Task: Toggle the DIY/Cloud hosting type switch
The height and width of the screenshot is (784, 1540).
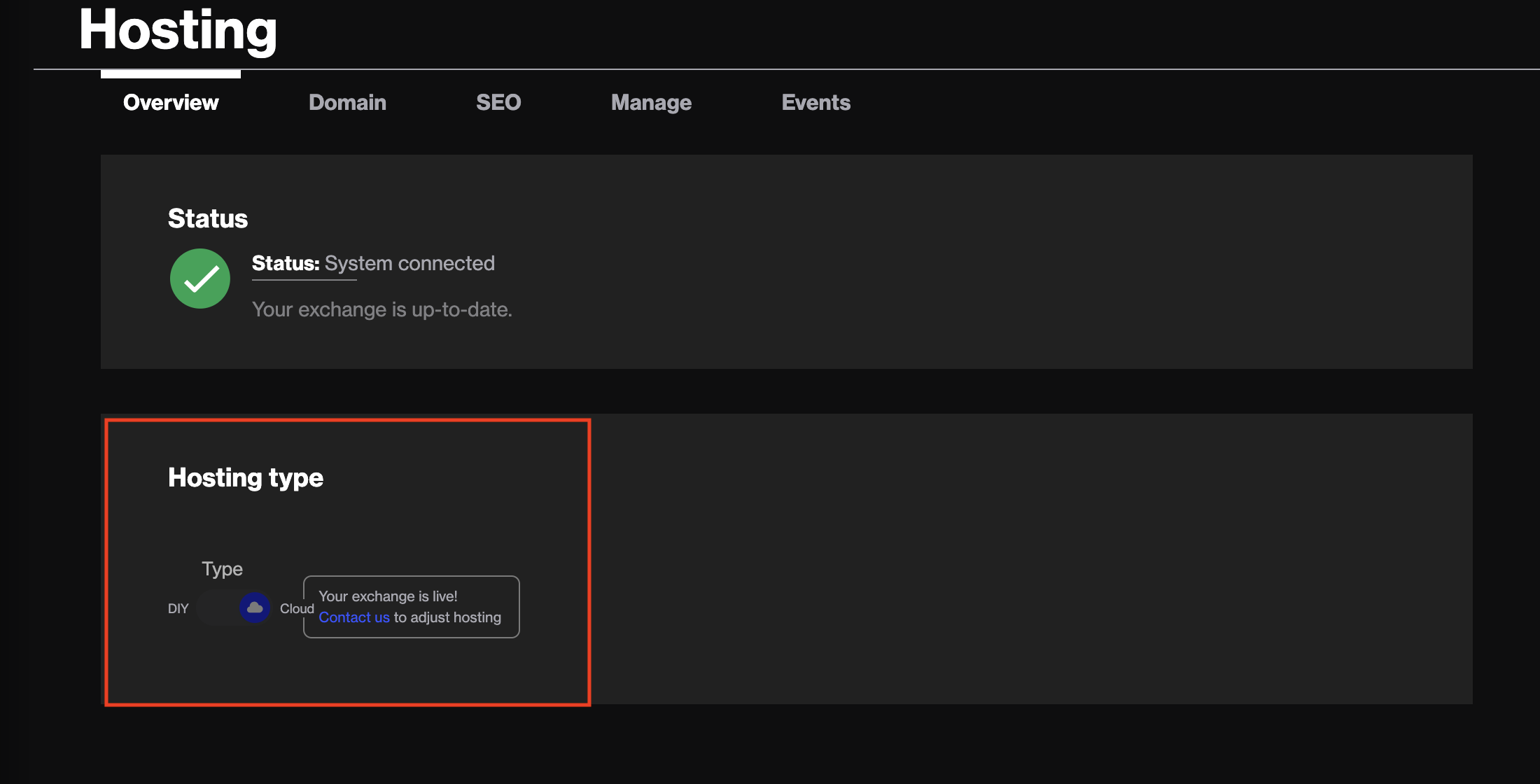Action: pos(234,608)
